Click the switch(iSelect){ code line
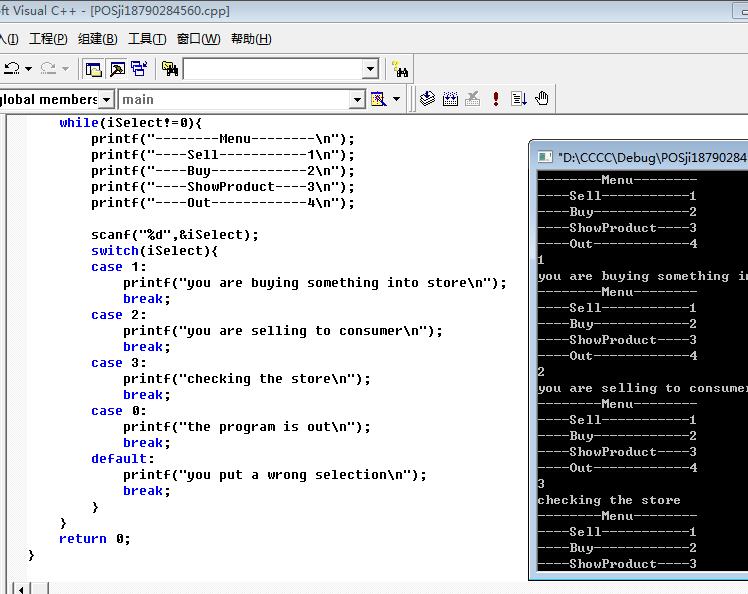The image size is (748, 594). (154, 251)
